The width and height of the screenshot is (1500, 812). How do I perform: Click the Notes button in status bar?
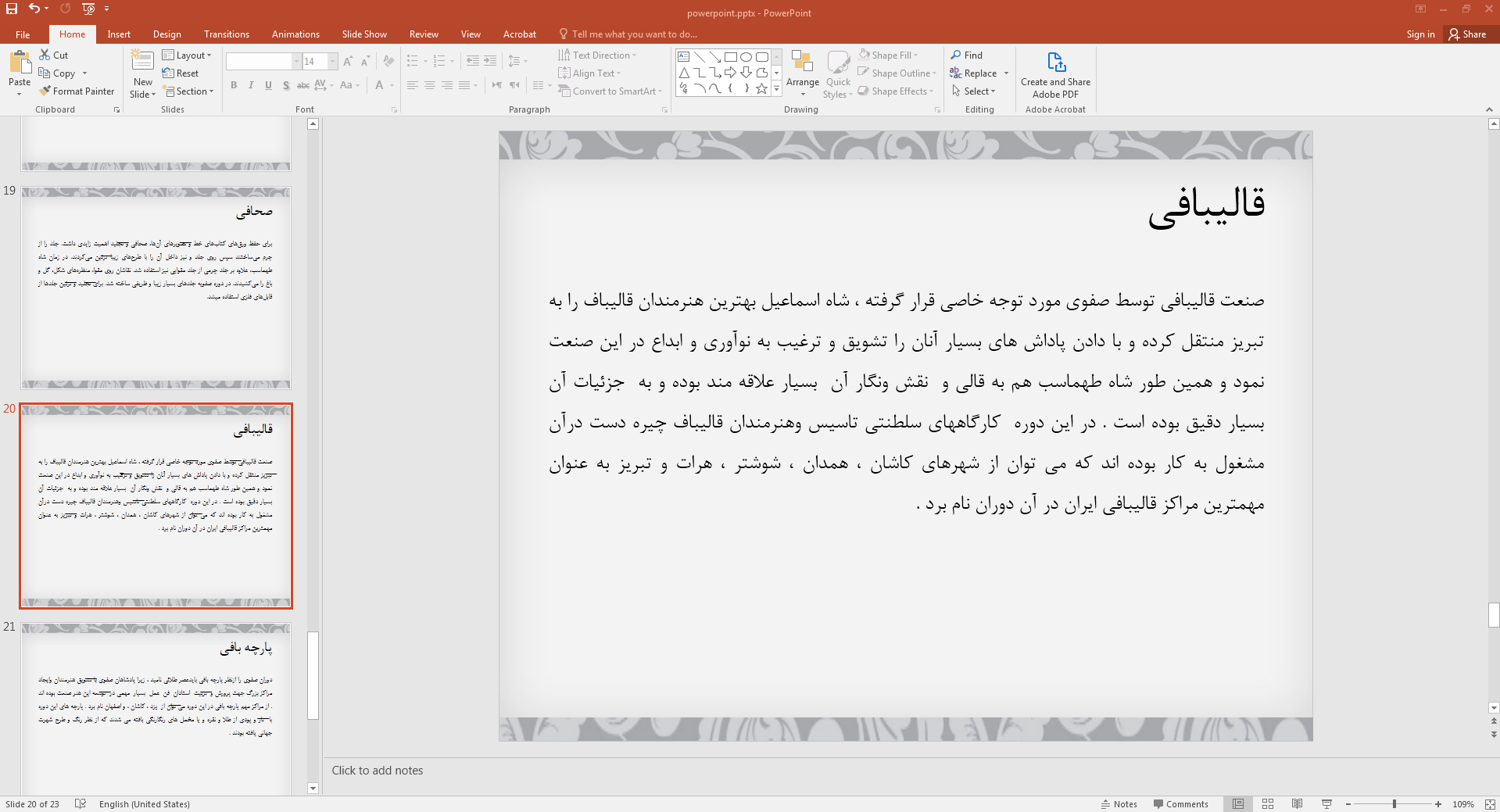[1119, 803]
